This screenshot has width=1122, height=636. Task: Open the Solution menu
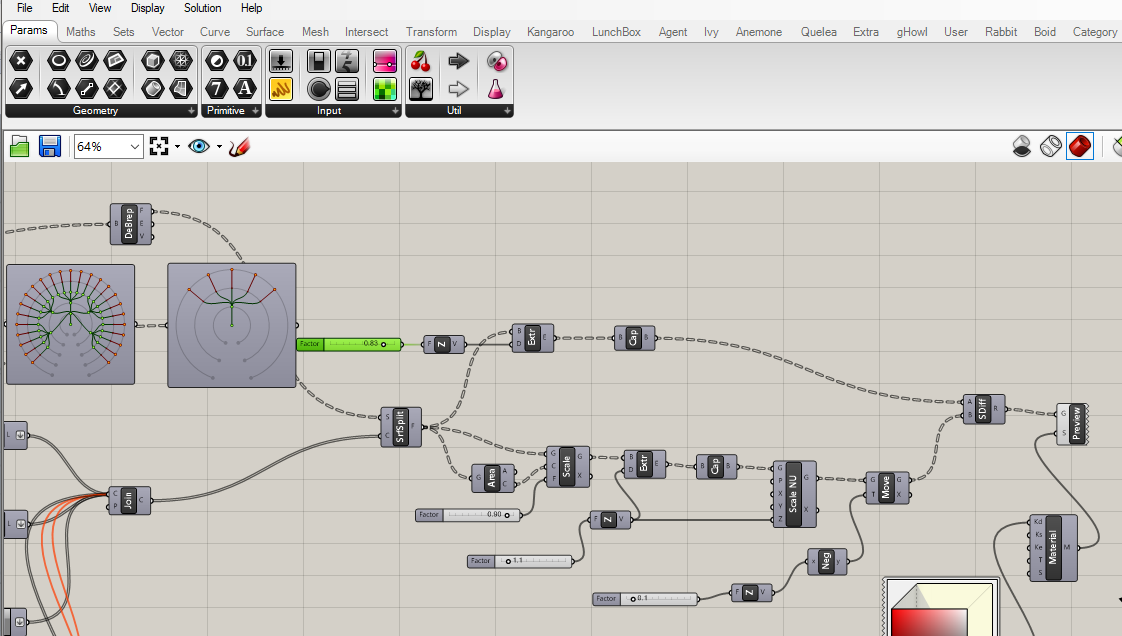(x=203, y=8)
